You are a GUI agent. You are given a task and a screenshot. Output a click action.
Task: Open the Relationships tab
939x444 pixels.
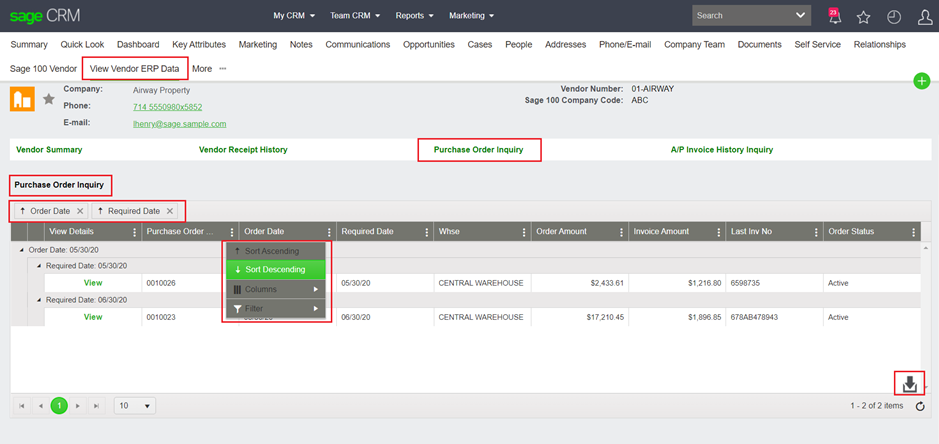(x=880, y=44)
